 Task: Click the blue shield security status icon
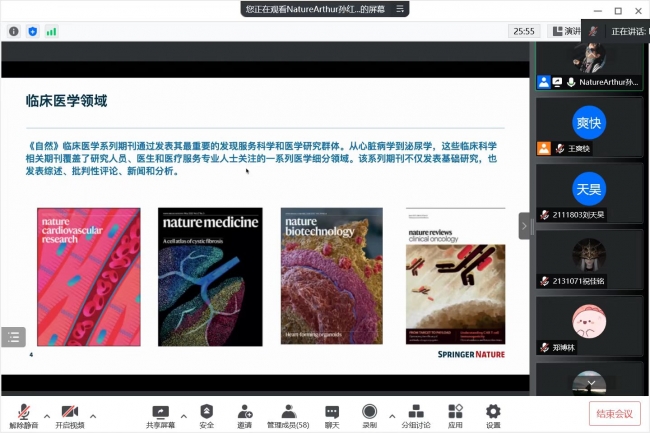tap(32, 31)
